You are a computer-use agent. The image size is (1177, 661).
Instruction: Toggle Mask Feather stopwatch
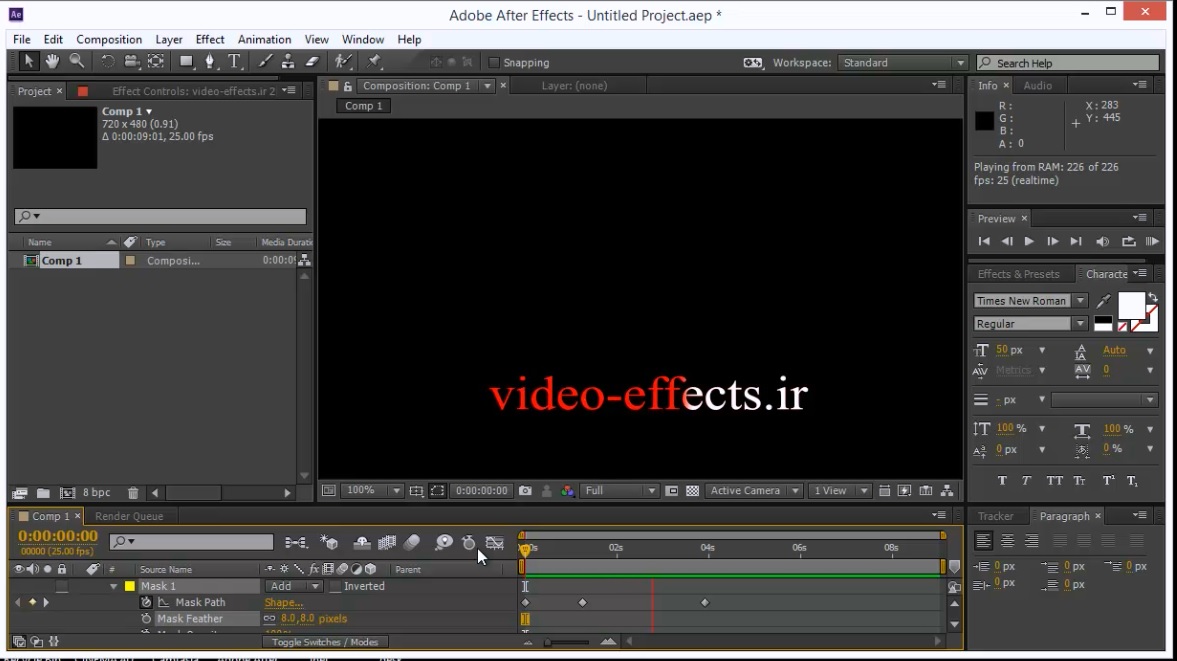coord(146,619)
